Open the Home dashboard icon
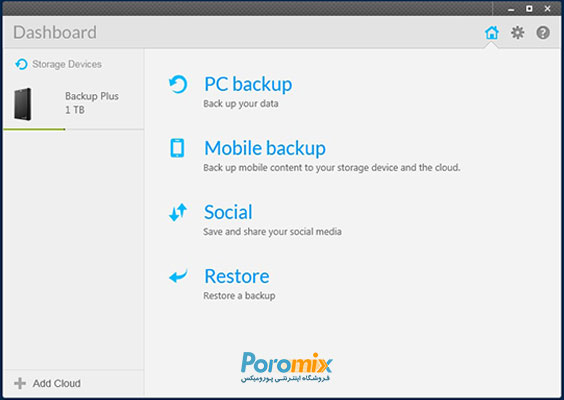This screenshot has height=400, width=564. coord(492,33)
